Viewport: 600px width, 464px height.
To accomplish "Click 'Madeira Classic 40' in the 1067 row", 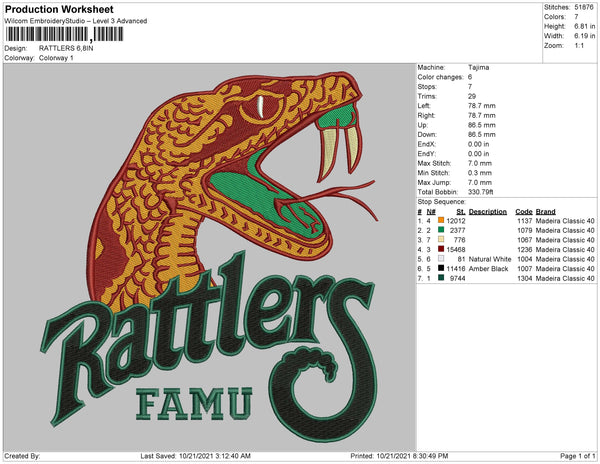I will click(x=565, y=240).
